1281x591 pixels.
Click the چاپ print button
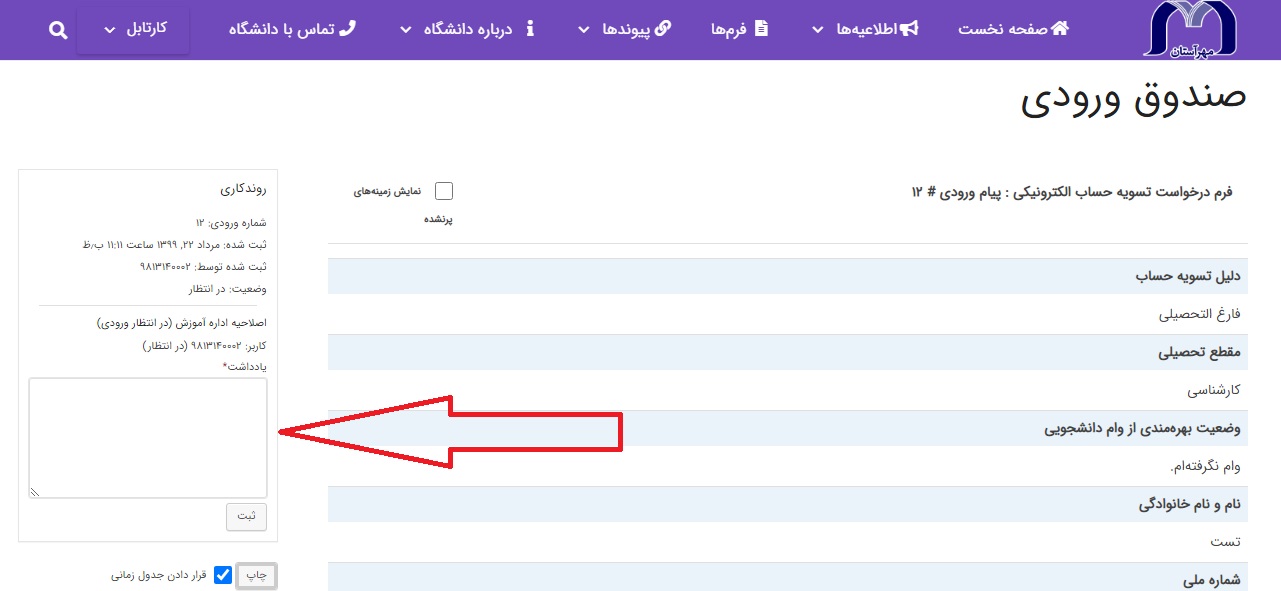click(x=257, y=576)
